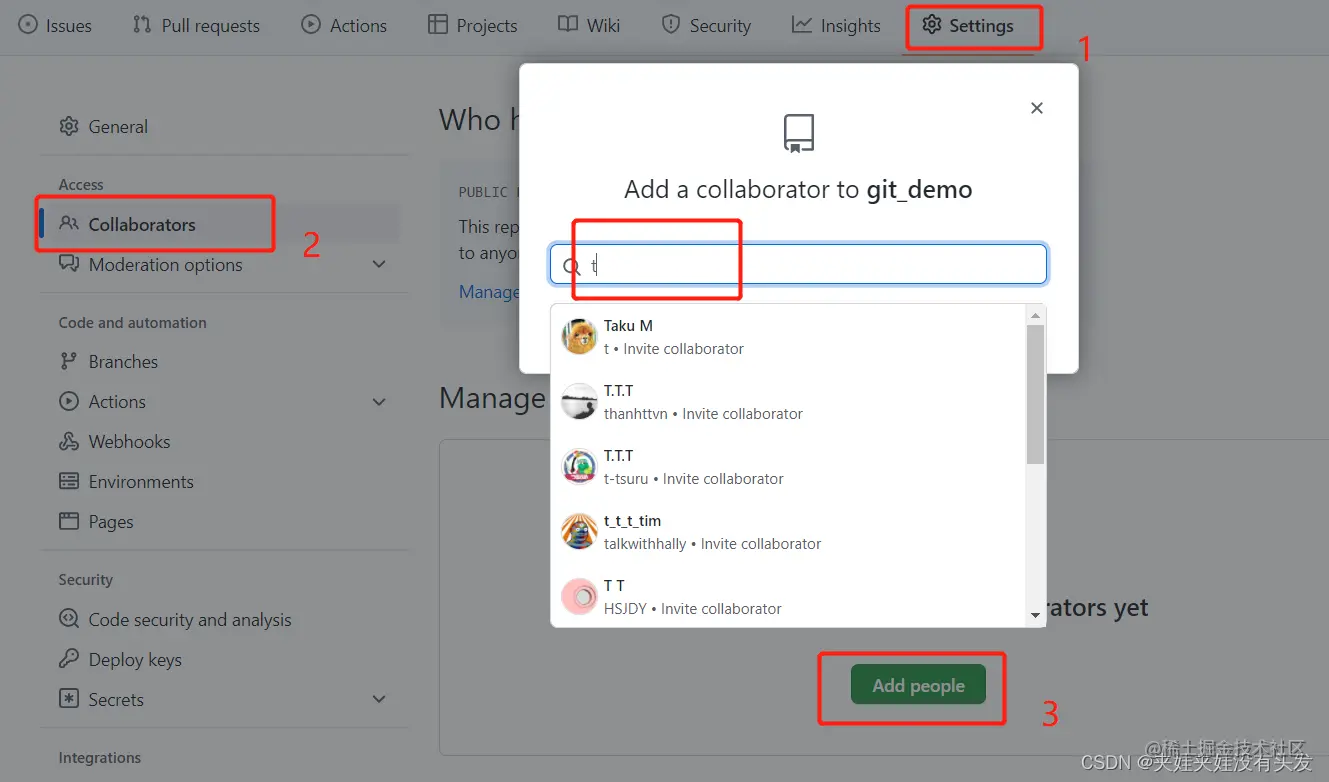Image resolution: width=1329 pixels, height=782 pixels.
Task: Click the Issues circle icon
Action: (28, 25)
